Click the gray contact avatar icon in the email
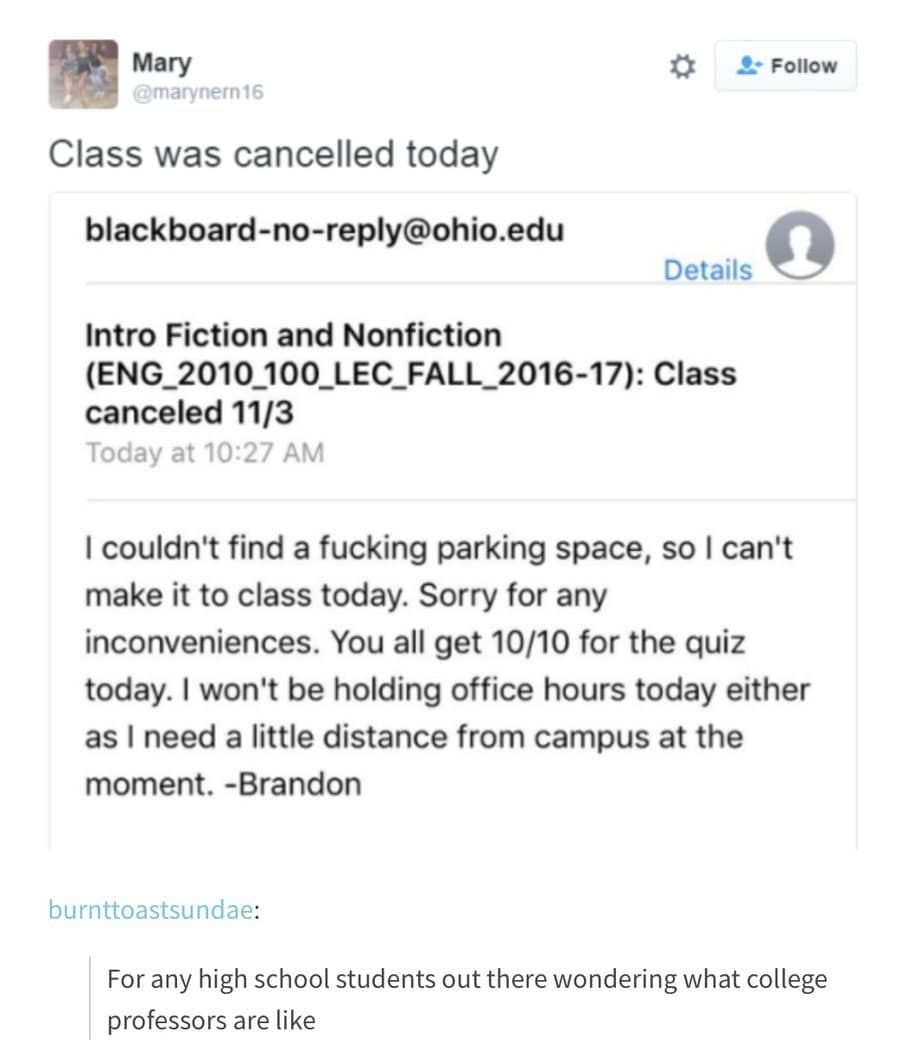Screen dimensions: 900x1050 coord(799,245)
